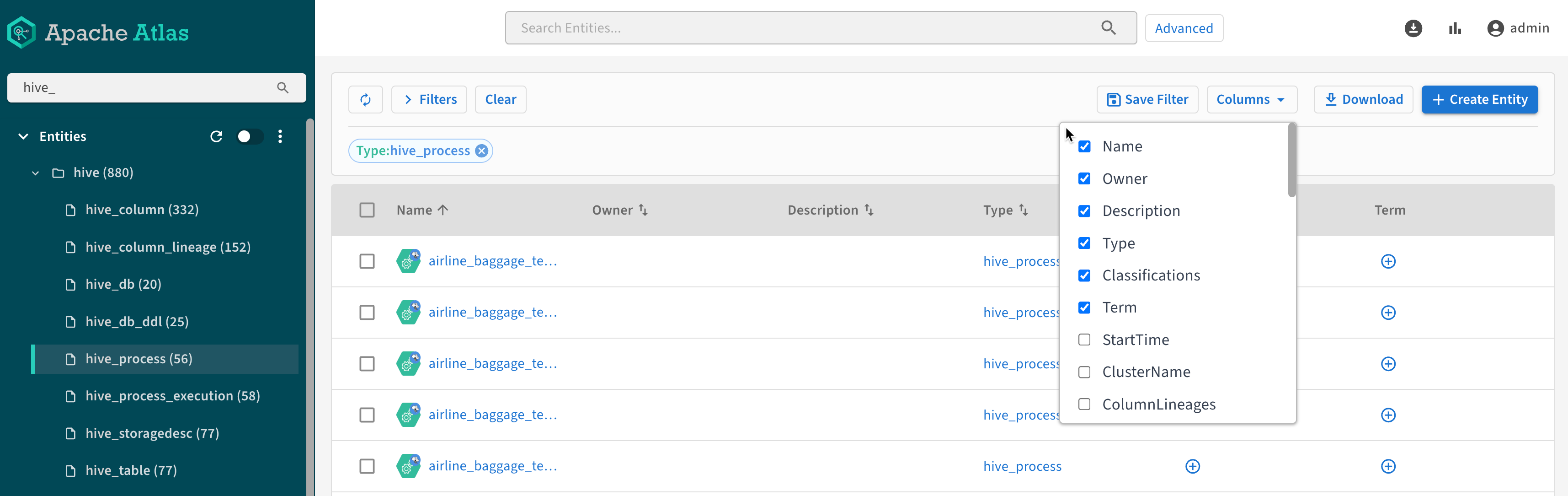
Task: Click the statistics bar chart icon
Action: tap(1455, 28)
